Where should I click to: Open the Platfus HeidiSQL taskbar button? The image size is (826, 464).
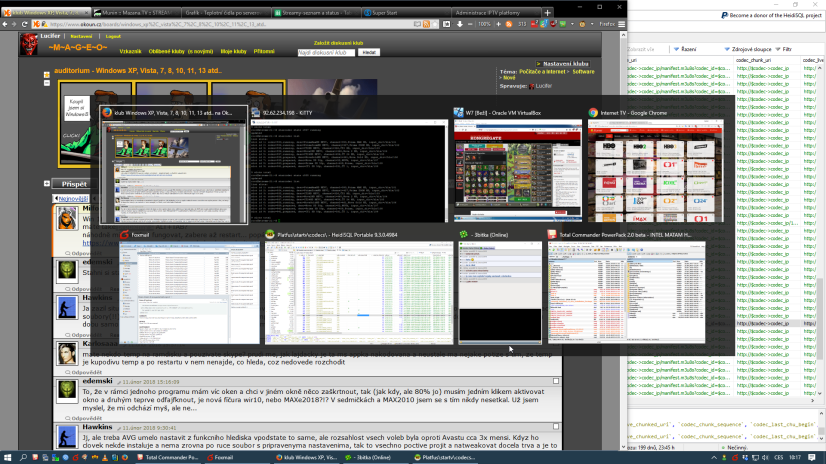[445, 458]
